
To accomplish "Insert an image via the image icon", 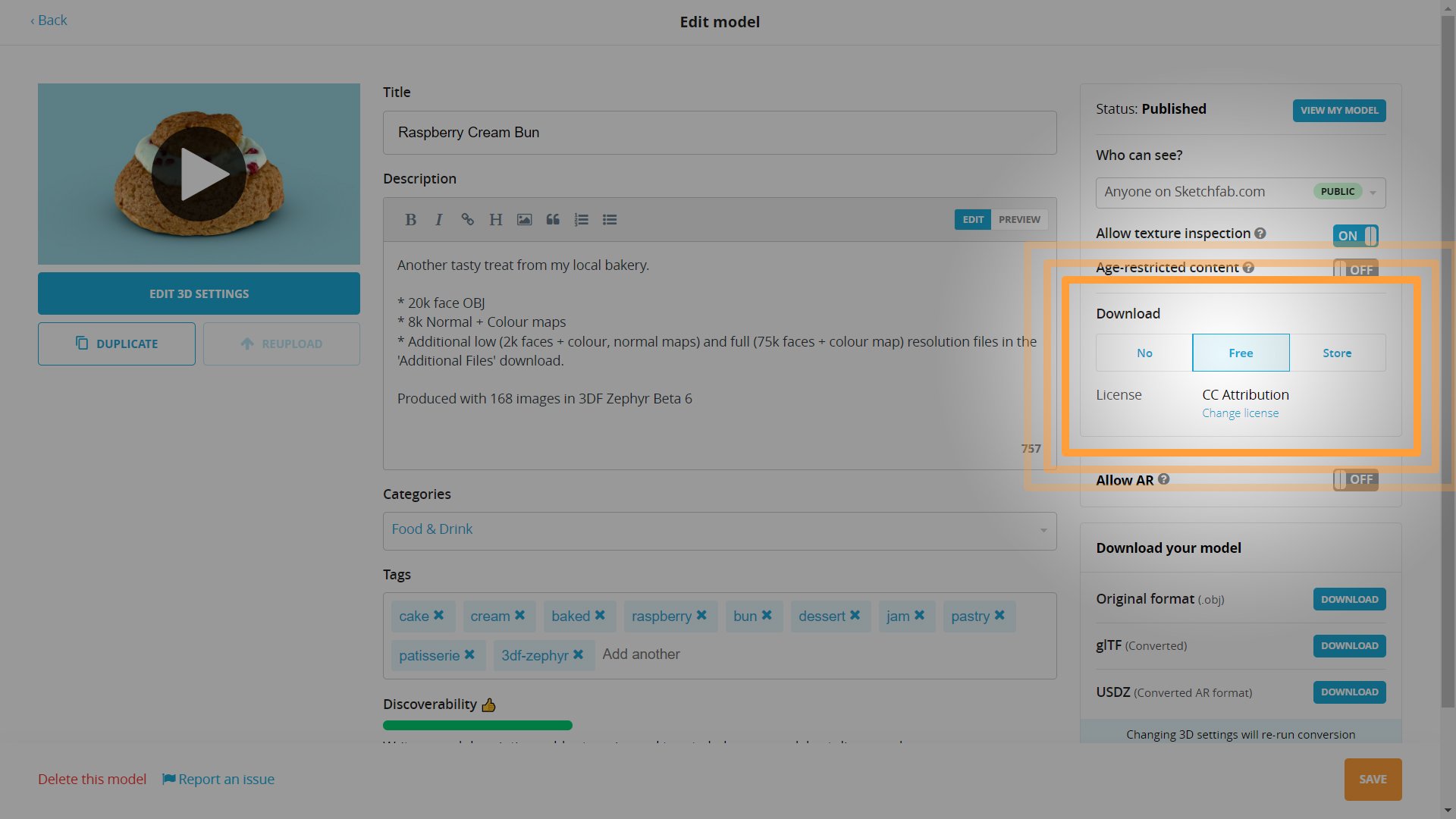I will (x=524, y=220).
